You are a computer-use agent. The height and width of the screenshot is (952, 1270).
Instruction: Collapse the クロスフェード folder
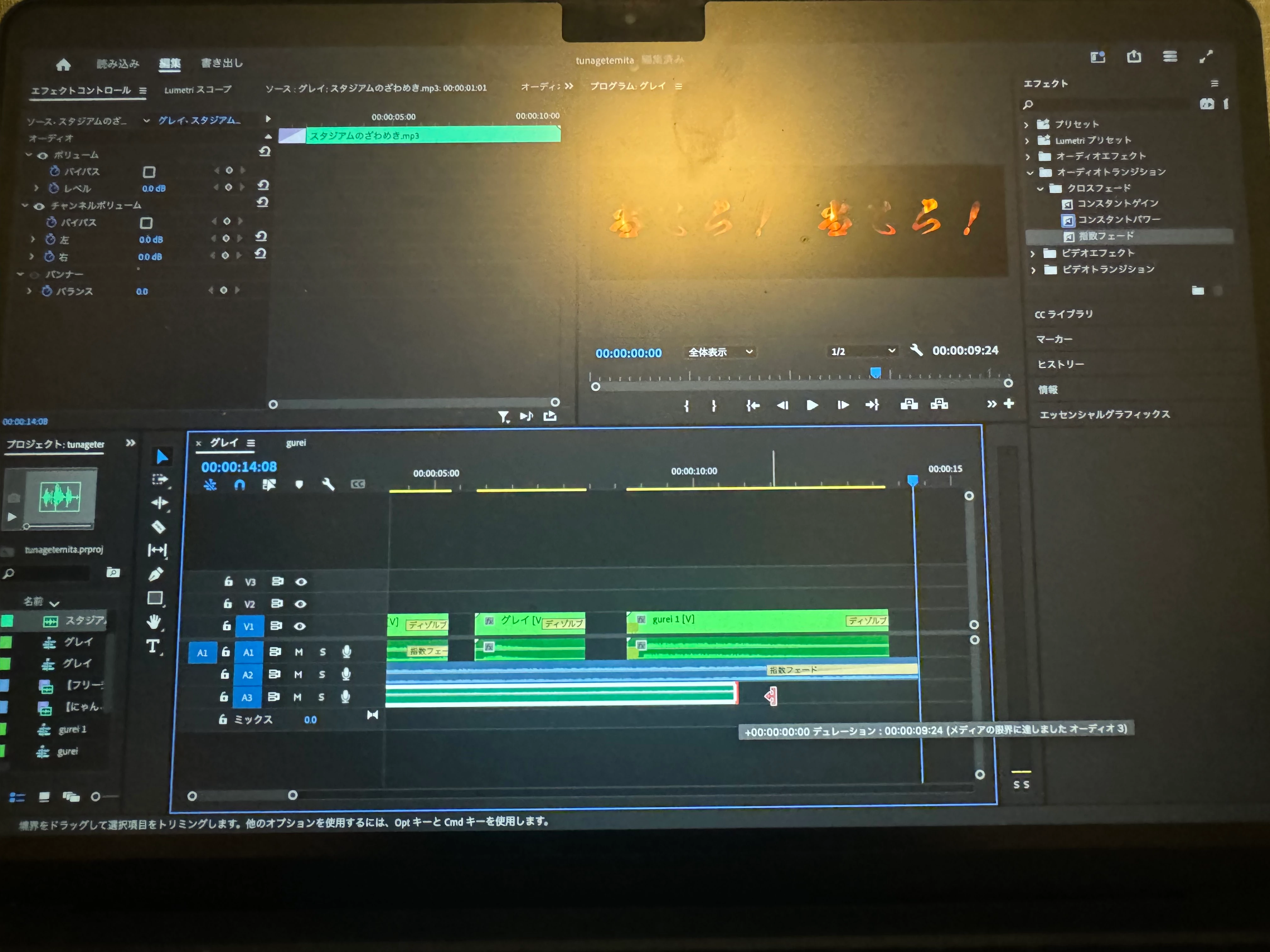tap(1040, 188)
